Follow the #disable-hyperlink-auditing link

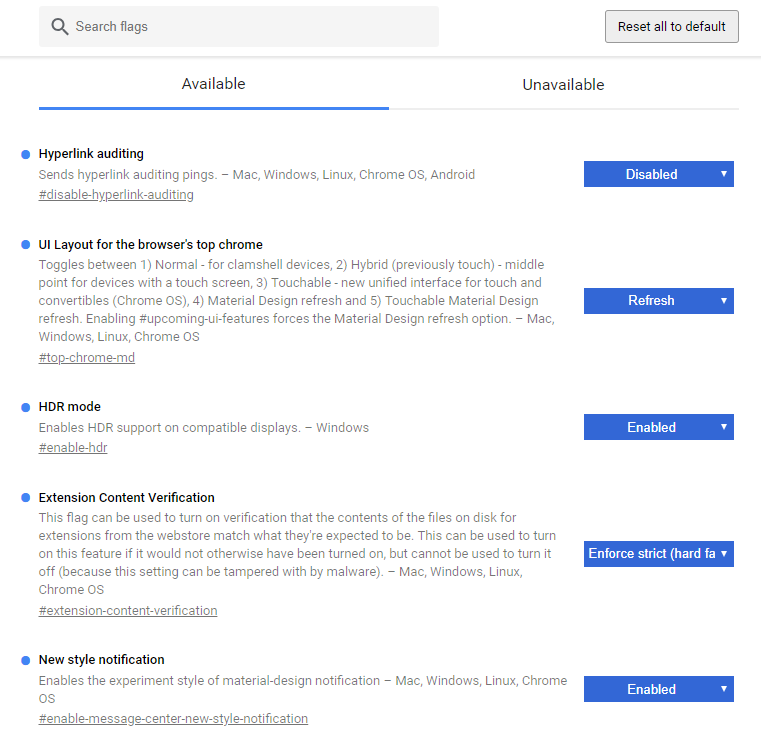(116, 194)
